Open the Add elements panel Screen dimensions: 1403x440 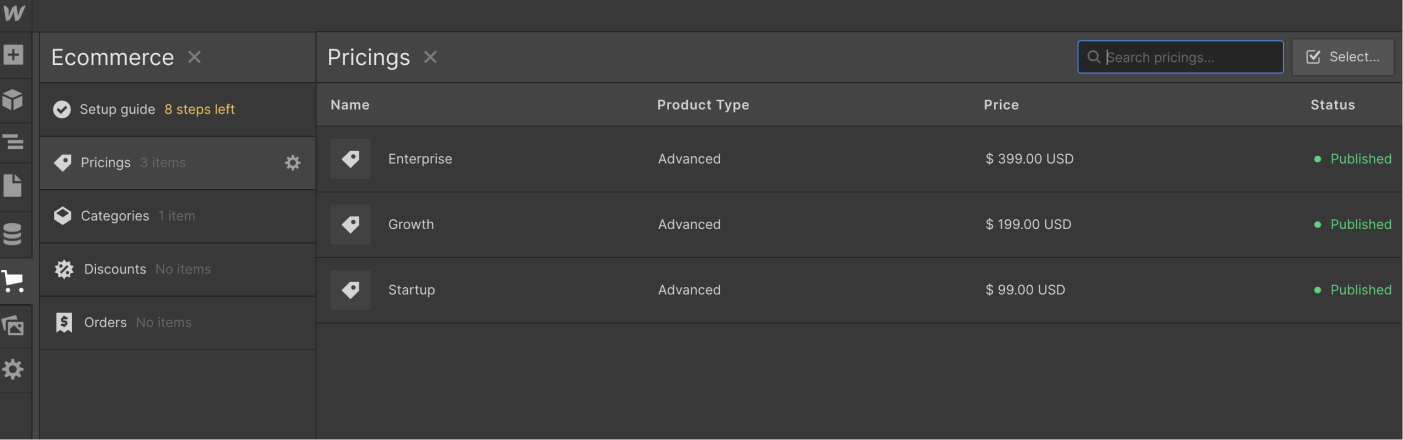coord(14,55)
